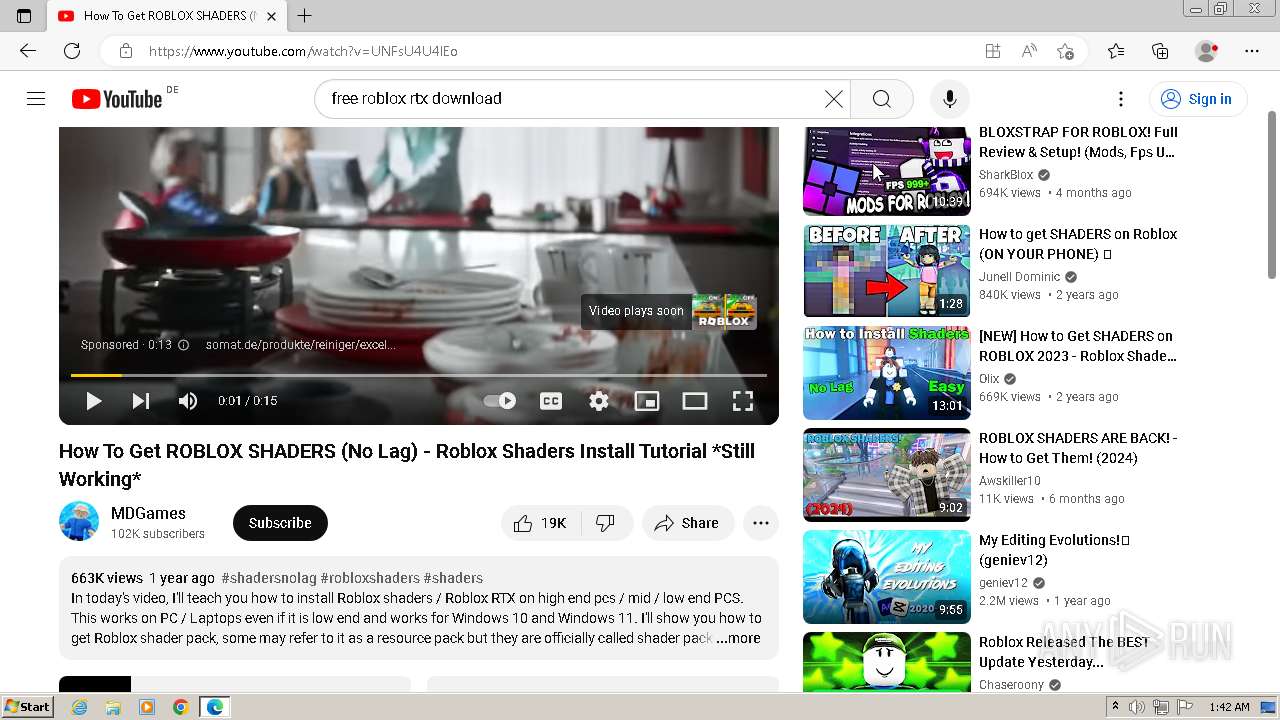Click the browser address bar URL
The width and height of the screenshot is (1280, 720).
point(303,51)
